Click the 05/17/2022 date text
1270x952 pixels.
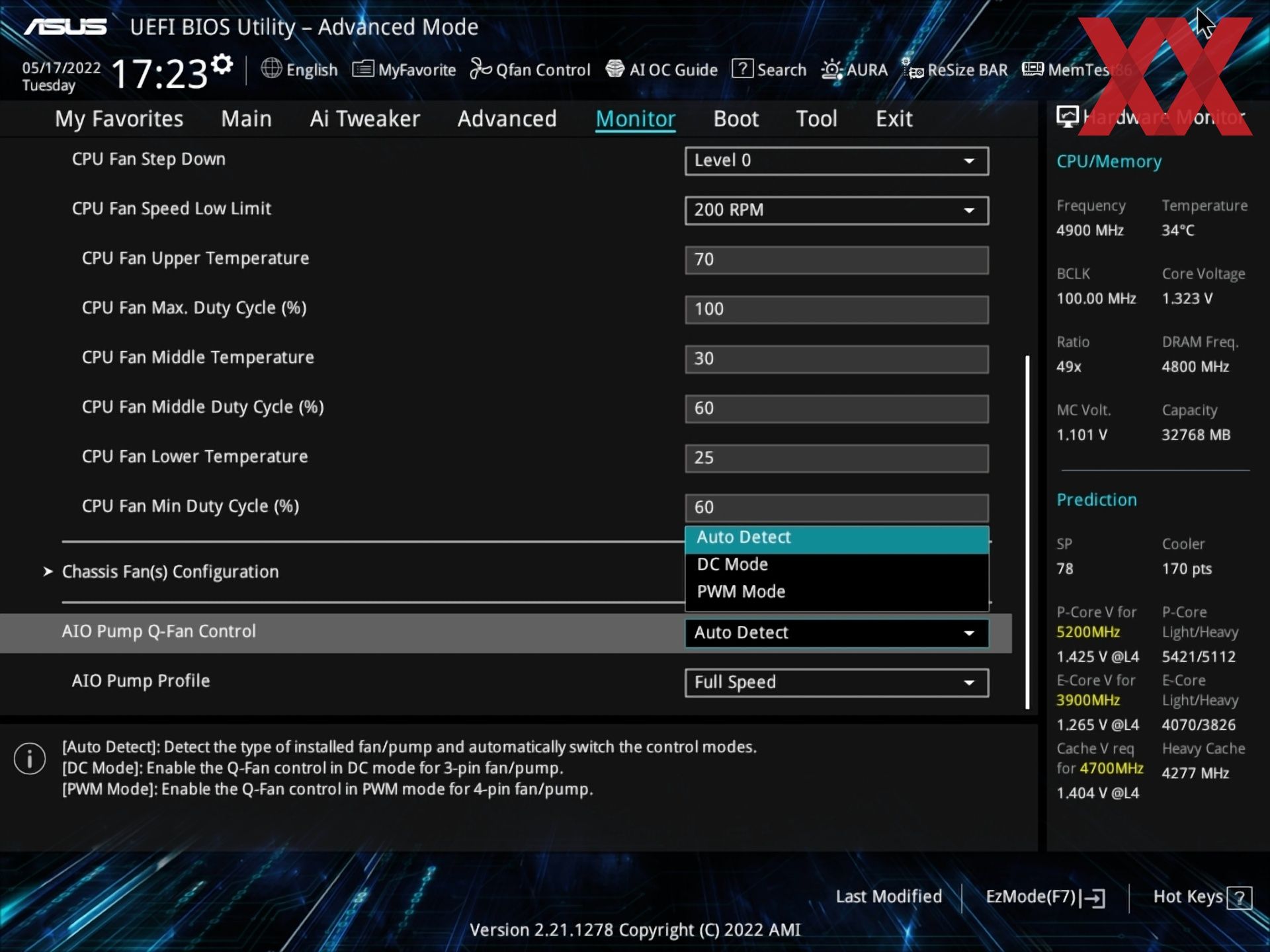(62, 67)
